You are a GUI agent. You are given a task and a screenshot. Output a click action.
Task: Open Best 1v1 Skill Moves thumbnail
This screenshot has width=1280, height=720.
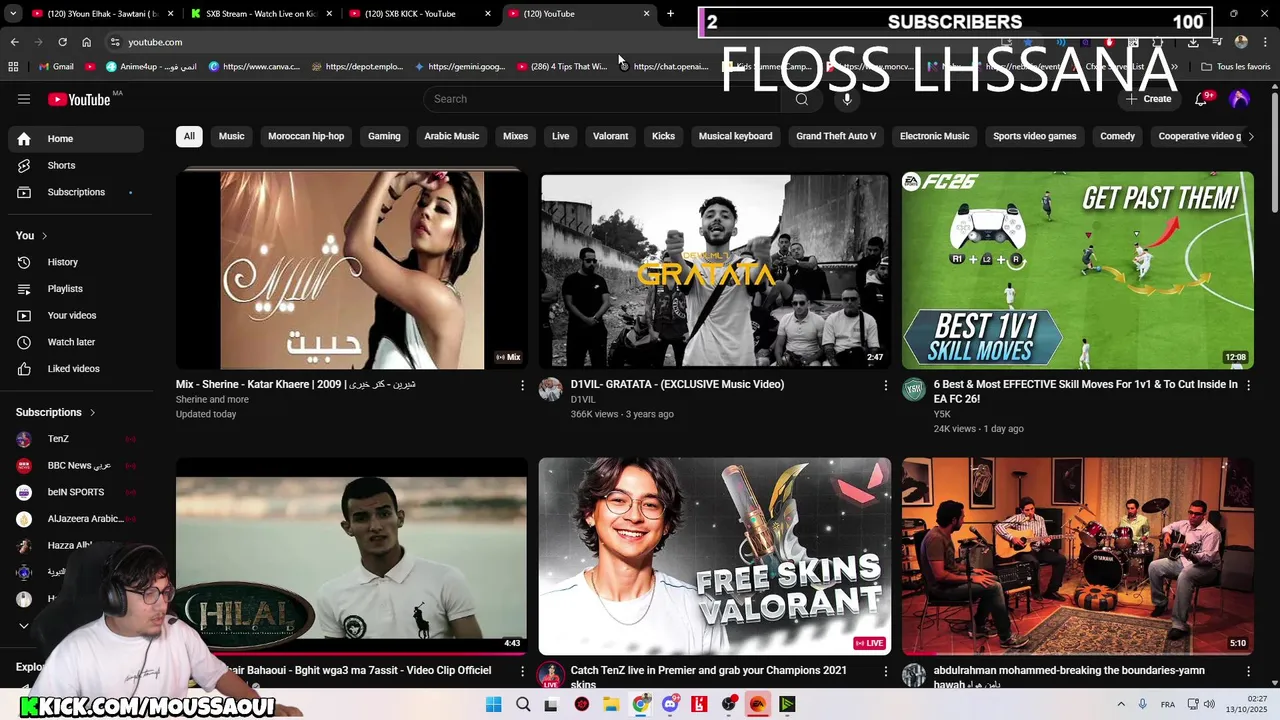tap(1078, 270)
